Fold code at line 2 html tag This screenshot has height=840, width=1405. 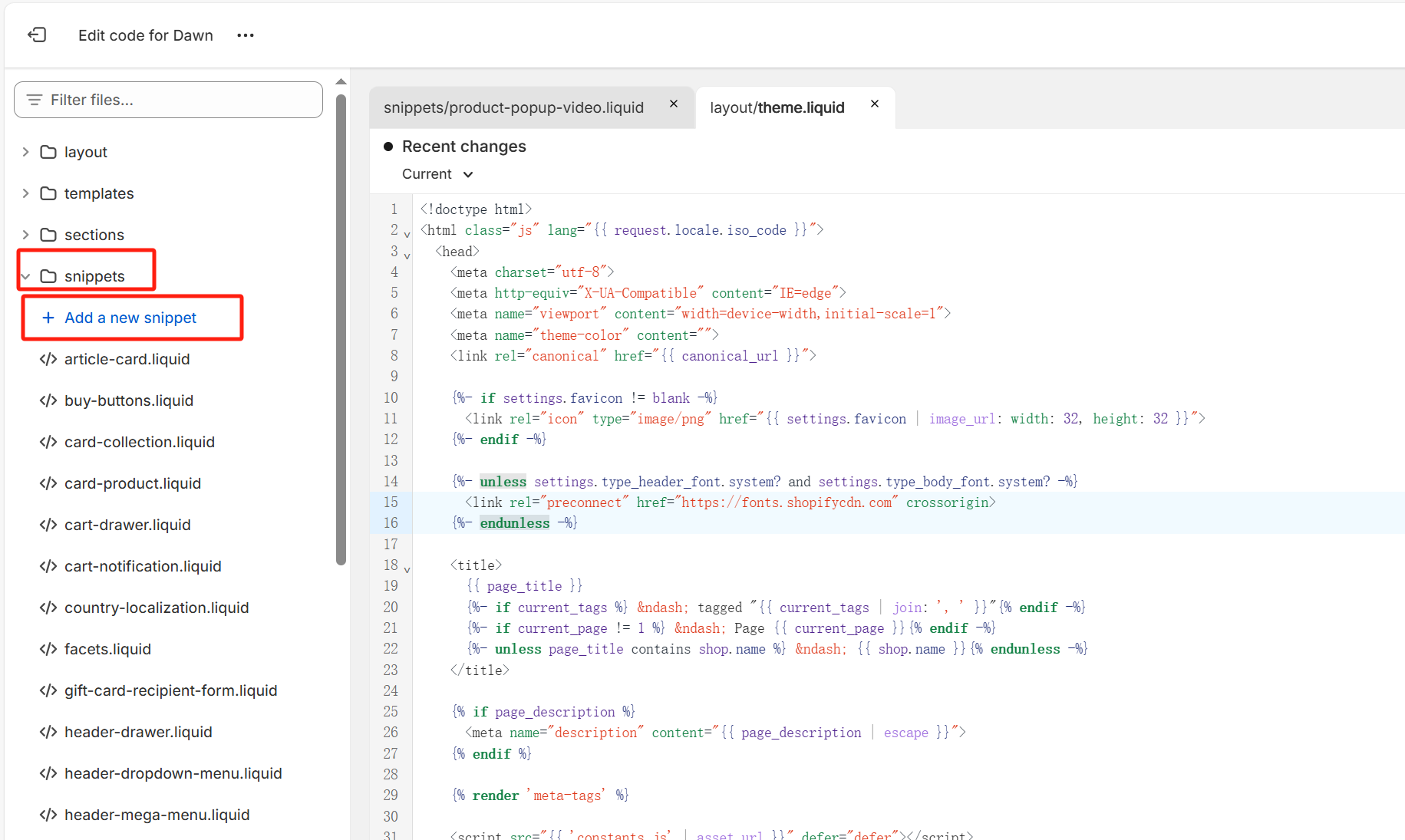tap(407, 234)
